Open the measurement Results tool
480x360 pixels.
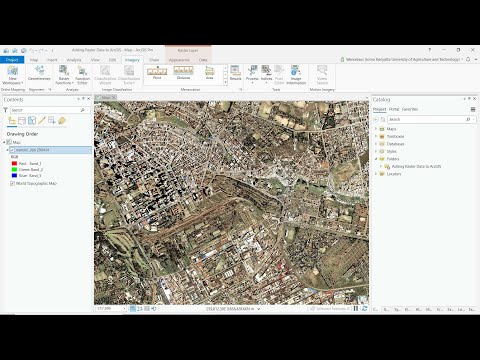click(x=235, y=73)
